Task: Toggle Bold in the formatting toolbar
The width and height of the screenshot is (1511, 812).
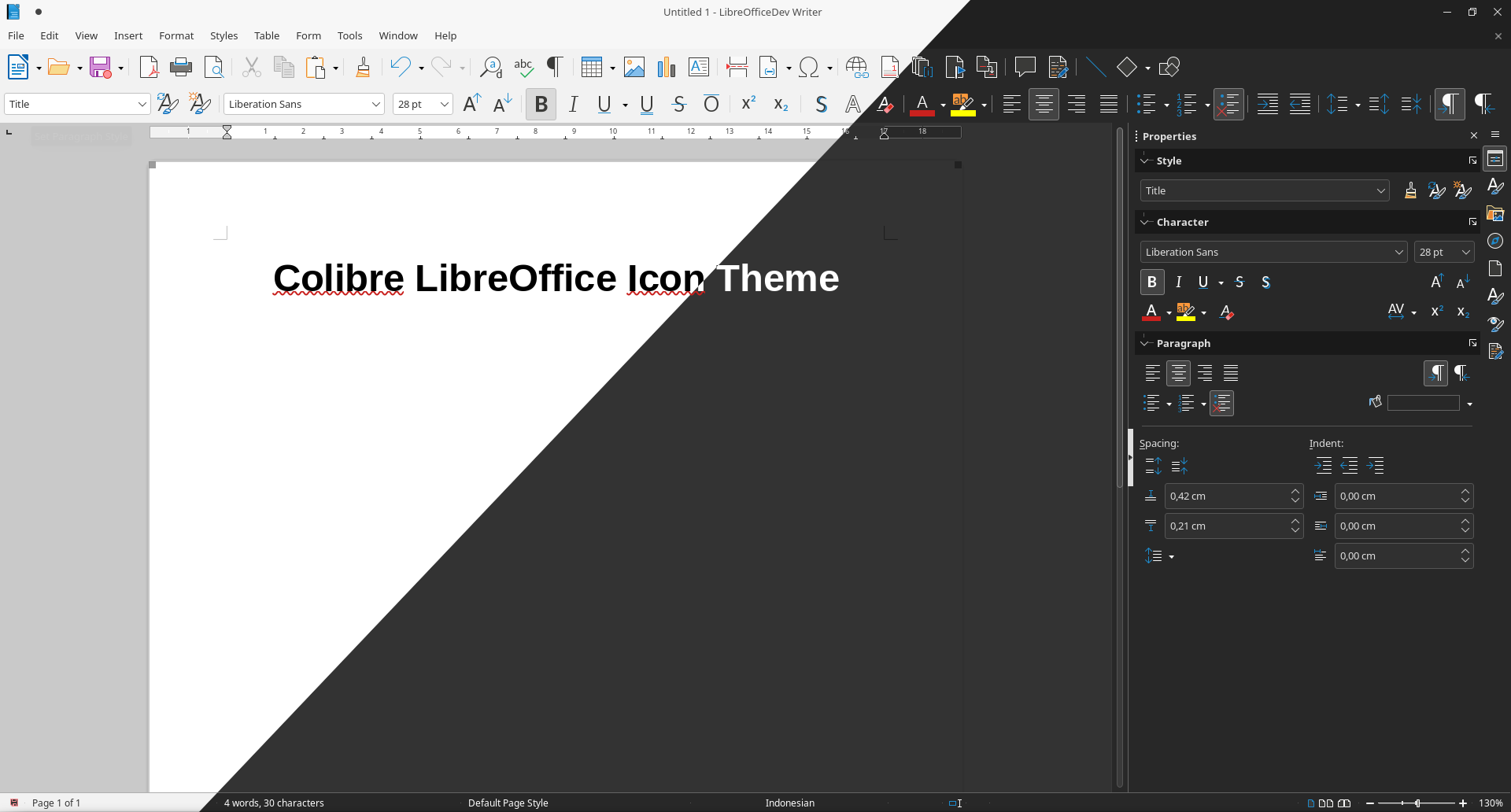Action: pos(541,105)
